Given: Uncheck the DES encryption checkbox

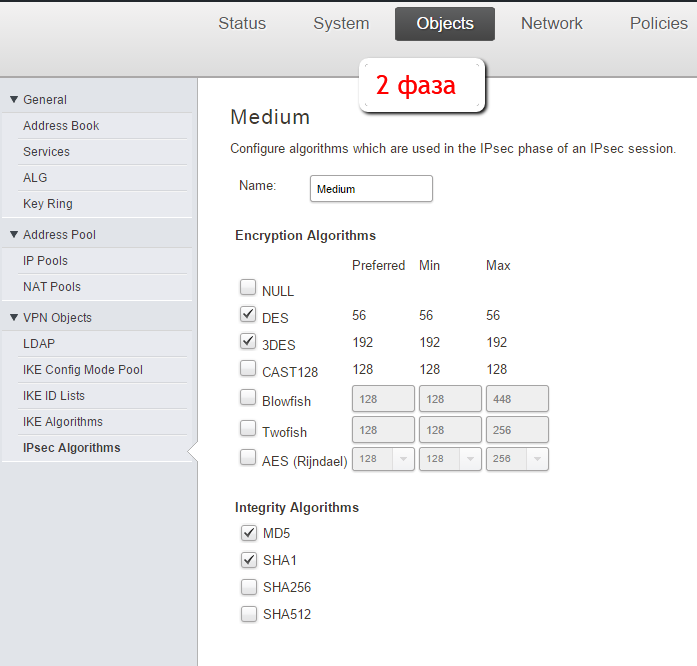Looking at the screenshot, I should point(248,315).
